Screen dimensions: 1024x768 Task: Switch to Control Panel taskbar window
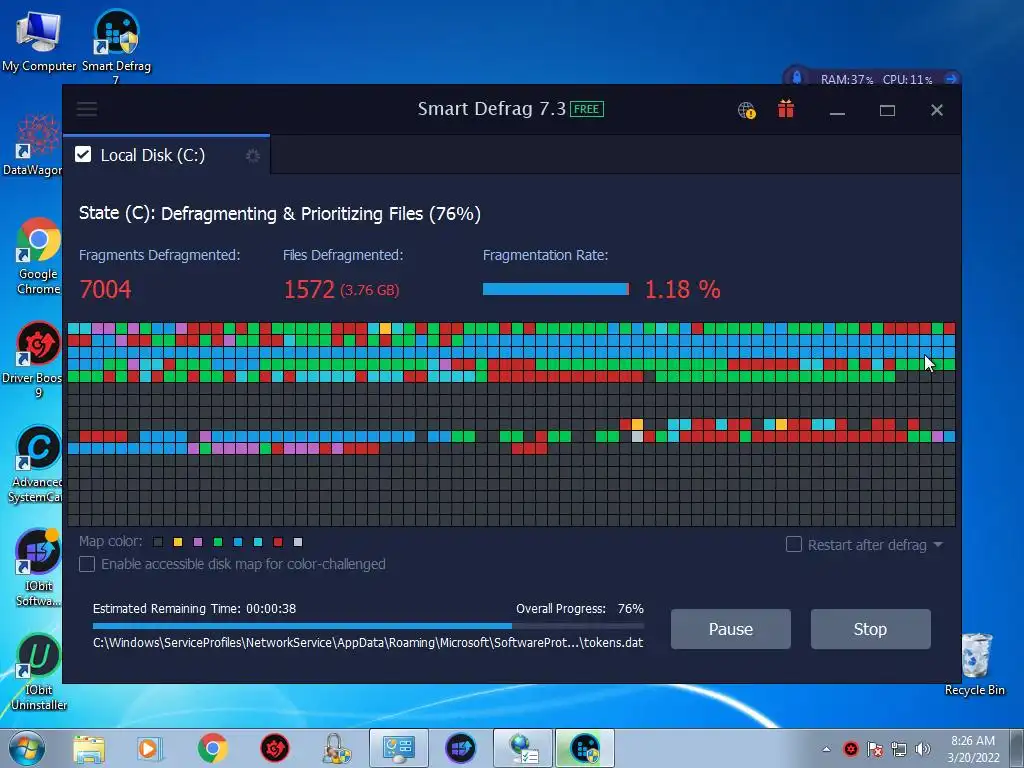pos(398,748)
